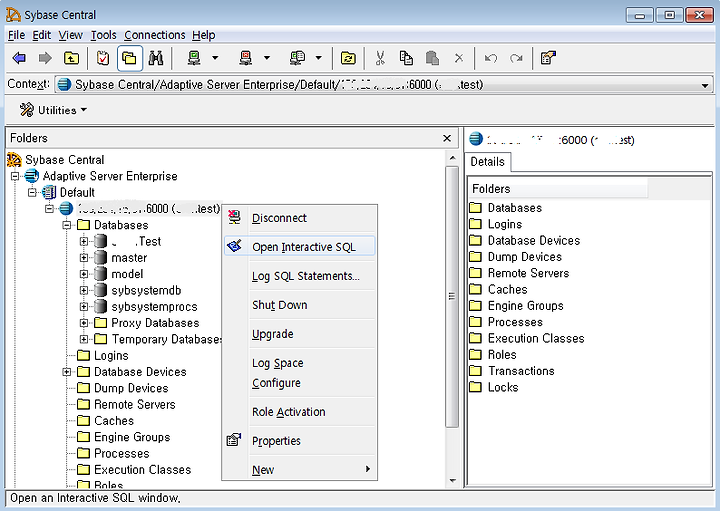Select Shut Down from context menu
Screen dimensions: 720x511
click(x=299, y=305)
